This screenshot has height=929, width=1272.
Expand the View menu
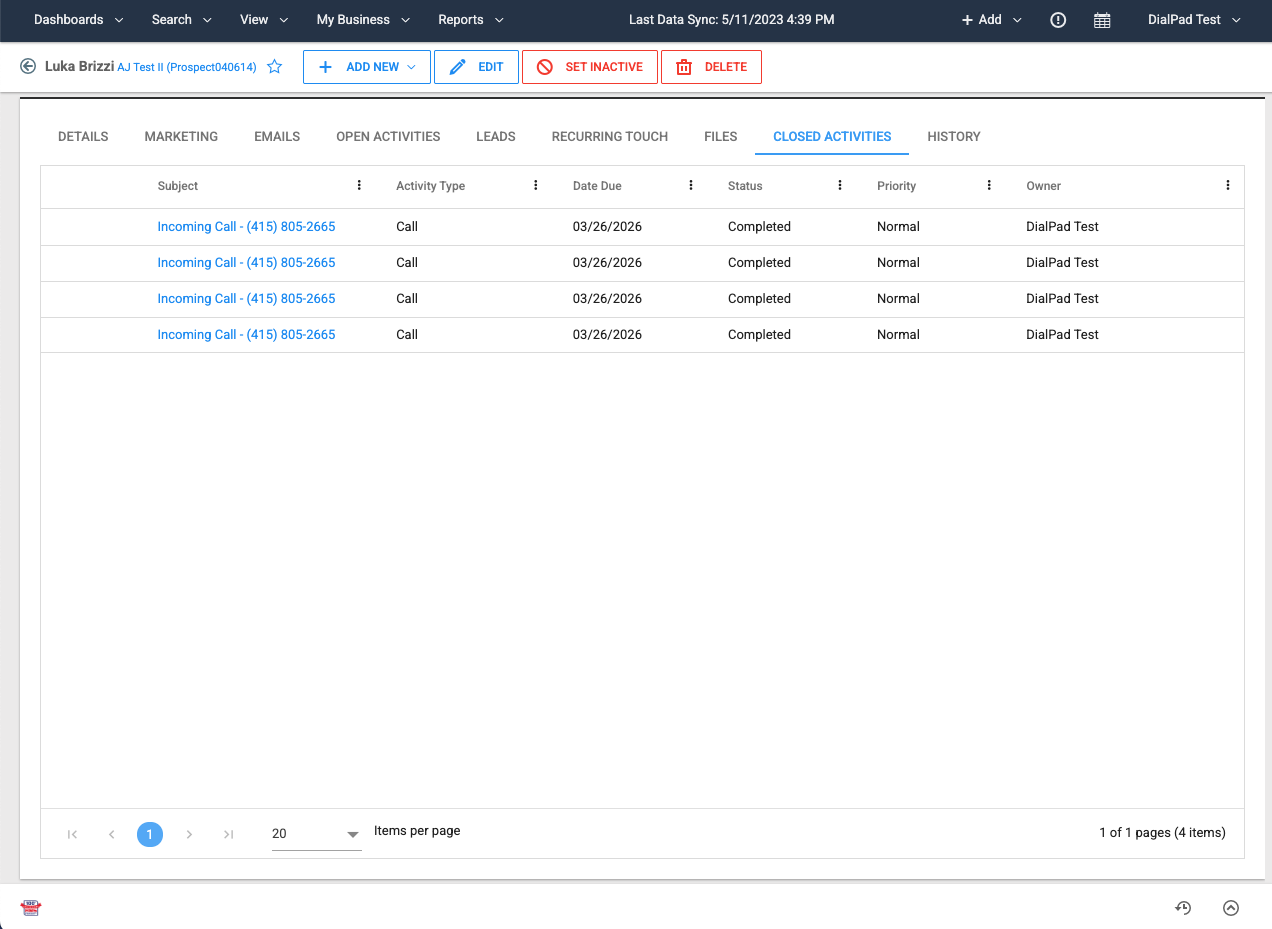click(x=264, y=20)
